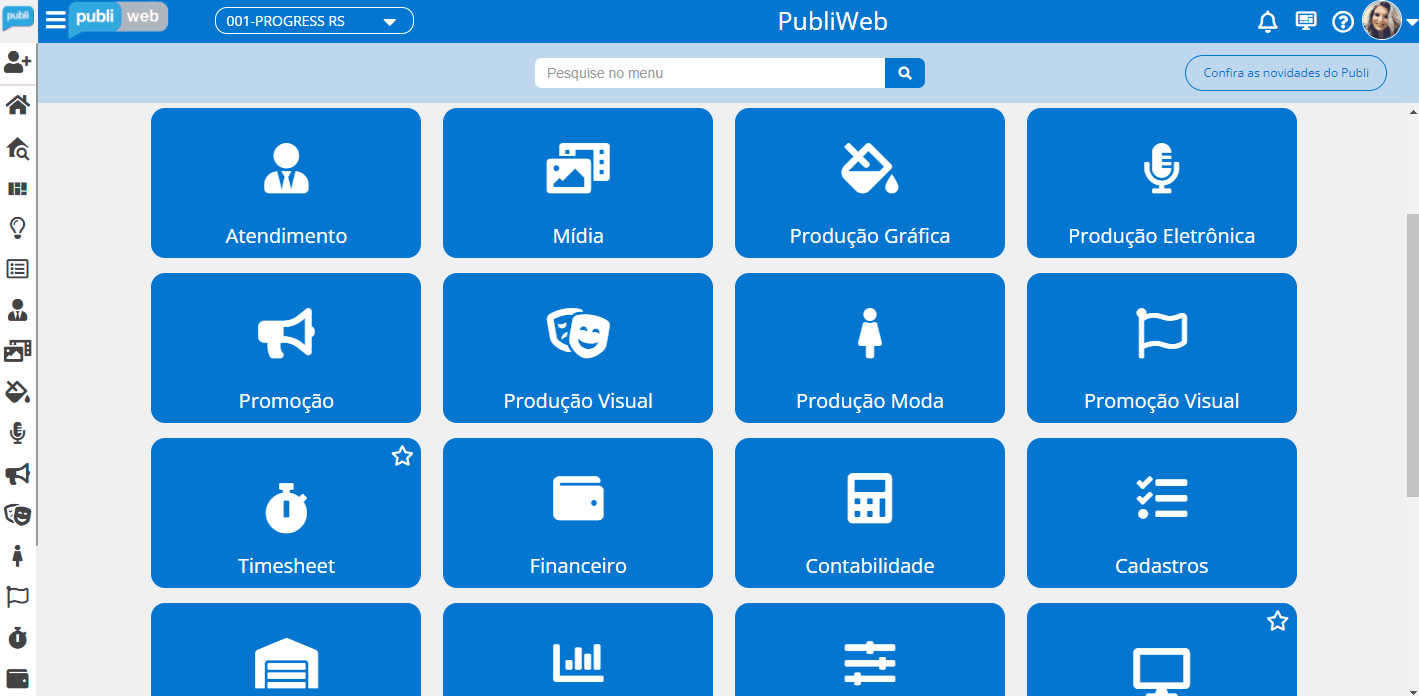Open the help question mark icon
1419x696 pixels.
[x=1343, y=21]
